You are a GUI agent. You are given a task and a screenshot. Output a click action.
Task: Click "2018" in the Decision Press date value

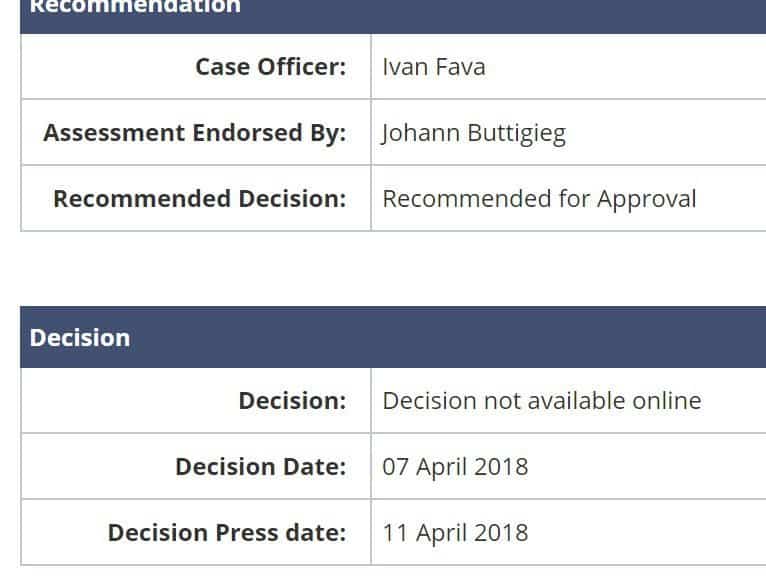[x=503, y=532]
